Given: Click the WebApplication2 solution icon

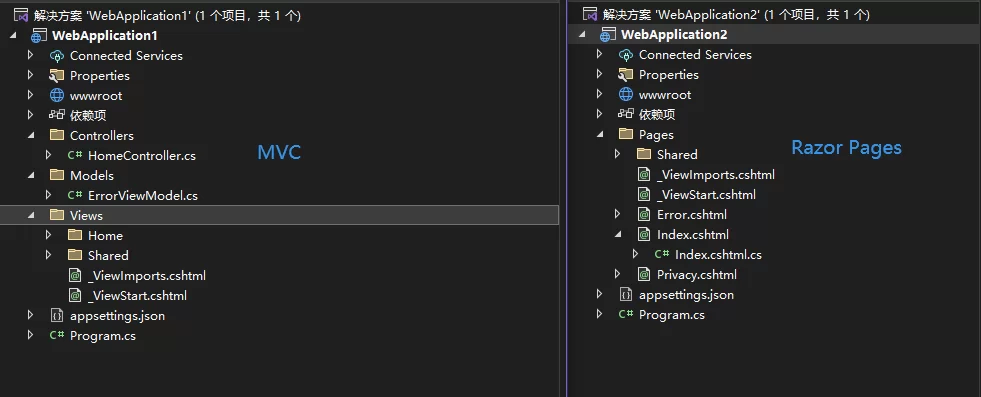Looking at the screenshot, I should coord(590,14).
